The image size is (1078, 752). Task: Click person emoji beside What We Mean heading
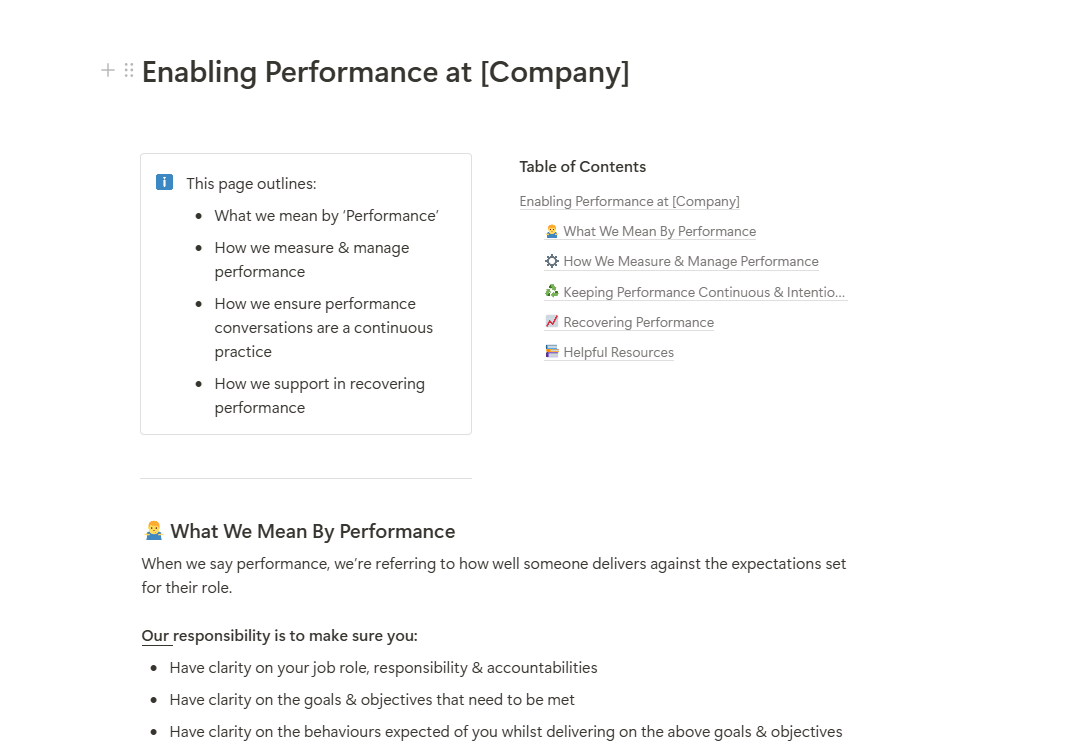153,531
